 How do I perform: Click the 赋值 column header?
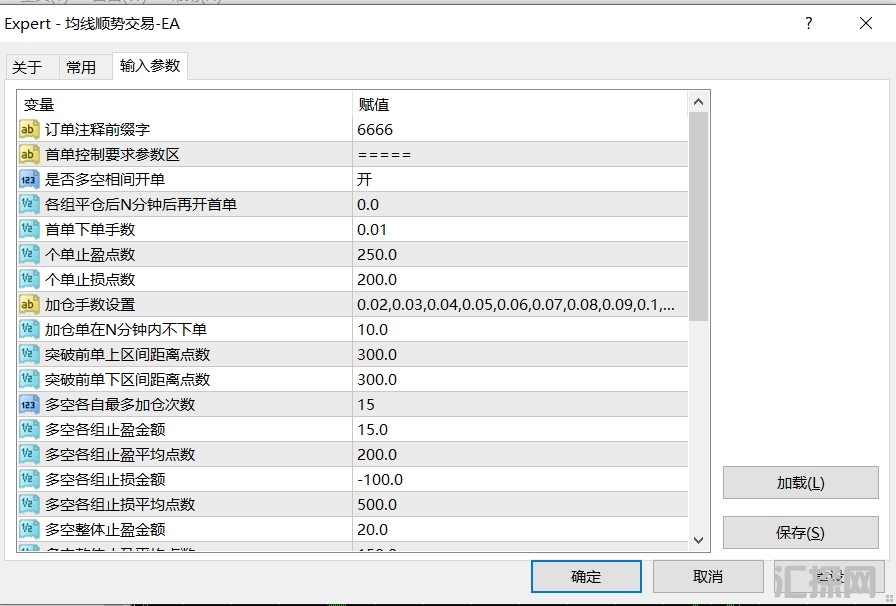tap(374, 105)
